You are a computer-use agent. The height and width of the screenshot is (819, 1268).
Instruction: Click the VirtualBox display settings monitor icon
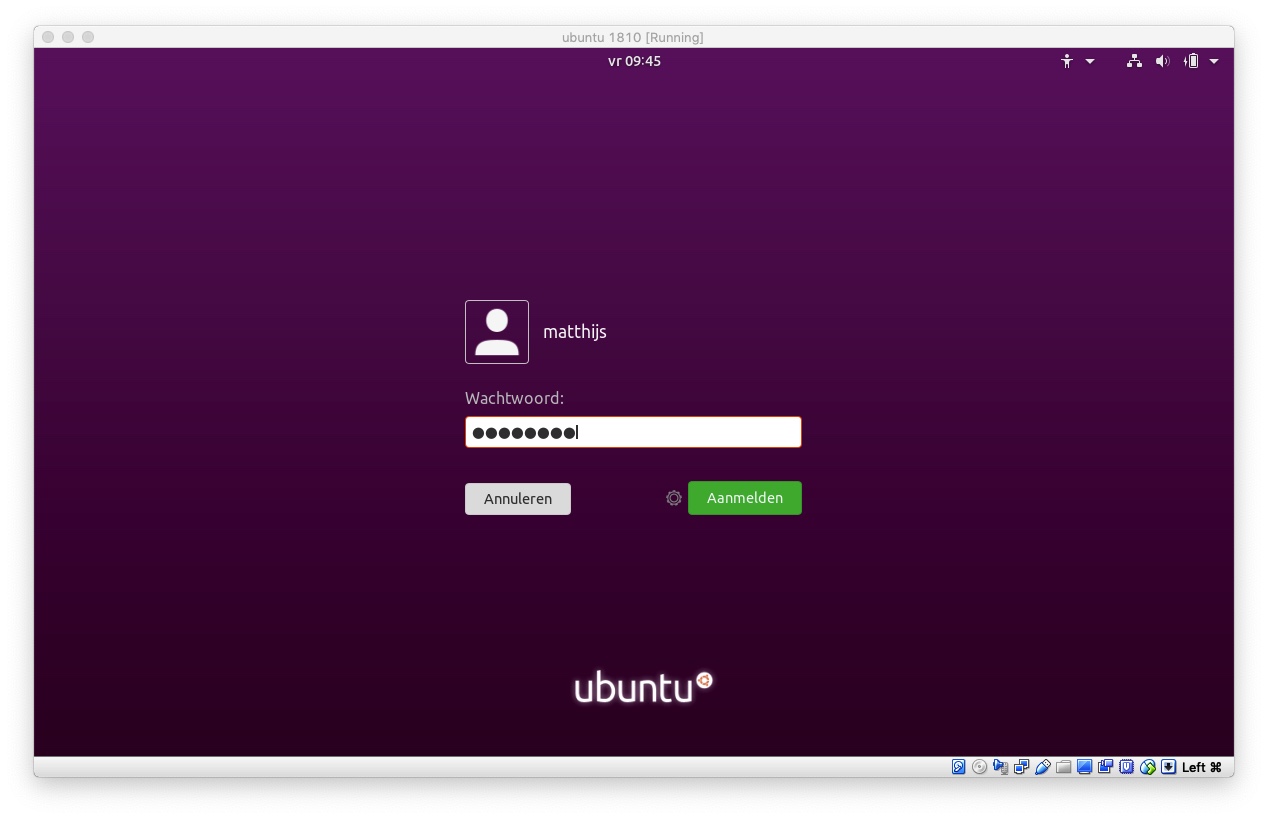[1085, 767]
